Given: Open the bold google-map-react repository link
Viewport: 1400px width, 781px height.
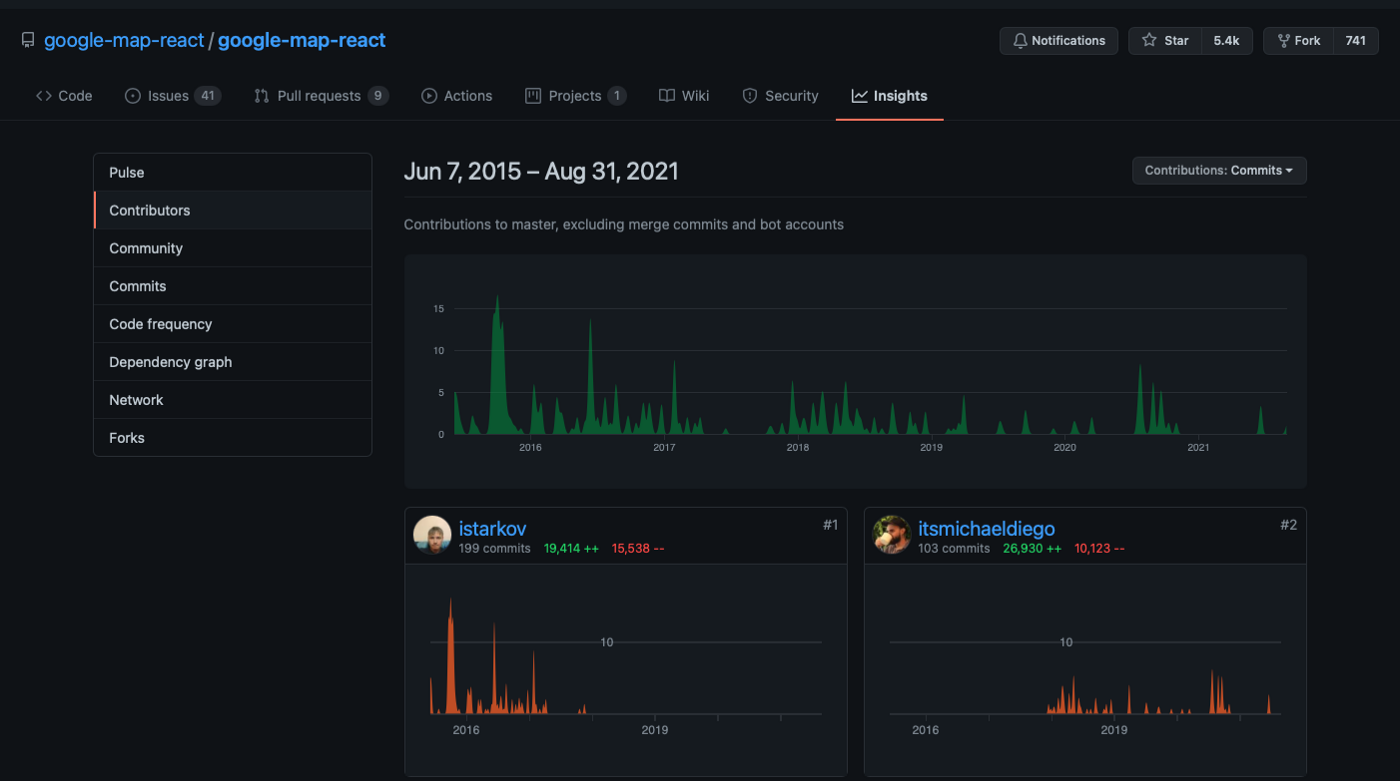Looking at the screenshot, I should click(x=301, y=41).
